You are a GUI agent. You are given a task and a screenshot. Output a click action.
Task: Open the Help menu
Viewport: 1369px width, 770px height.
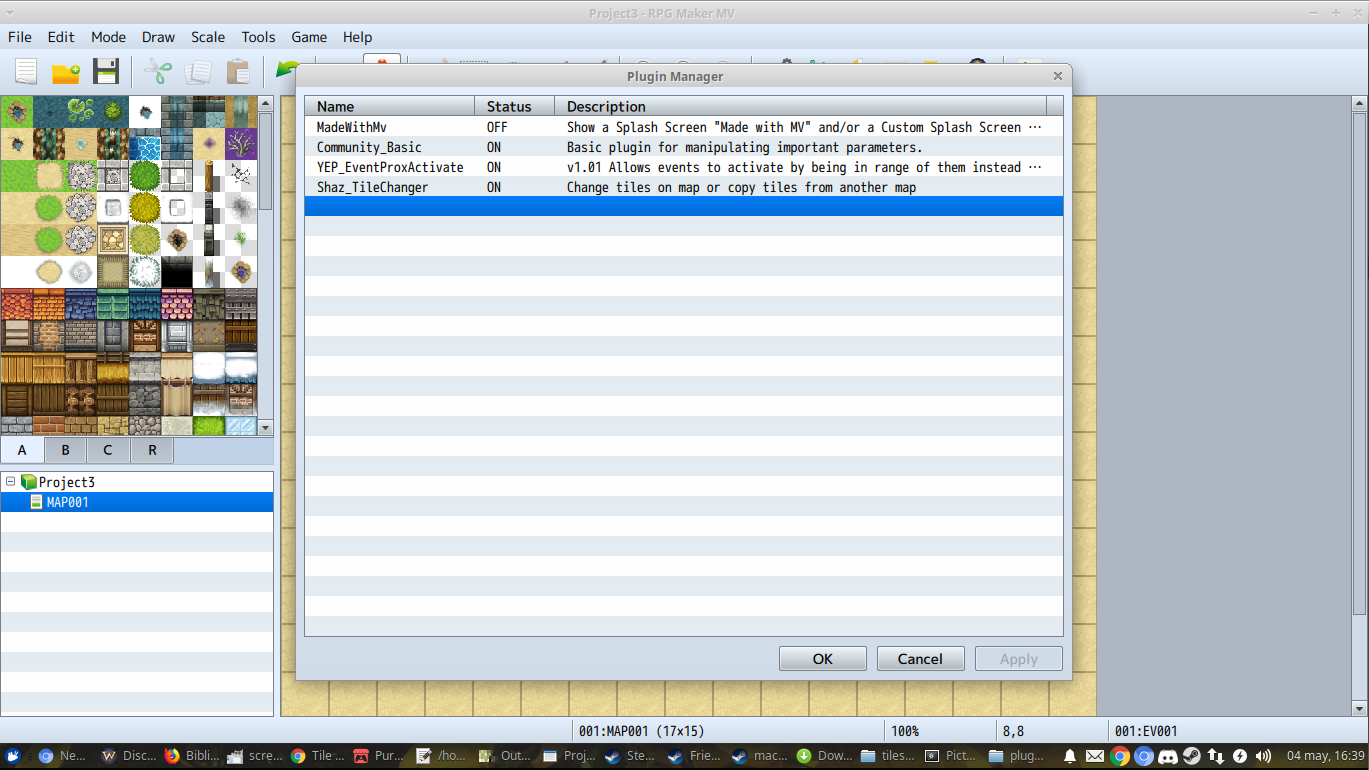click(357, 37)
